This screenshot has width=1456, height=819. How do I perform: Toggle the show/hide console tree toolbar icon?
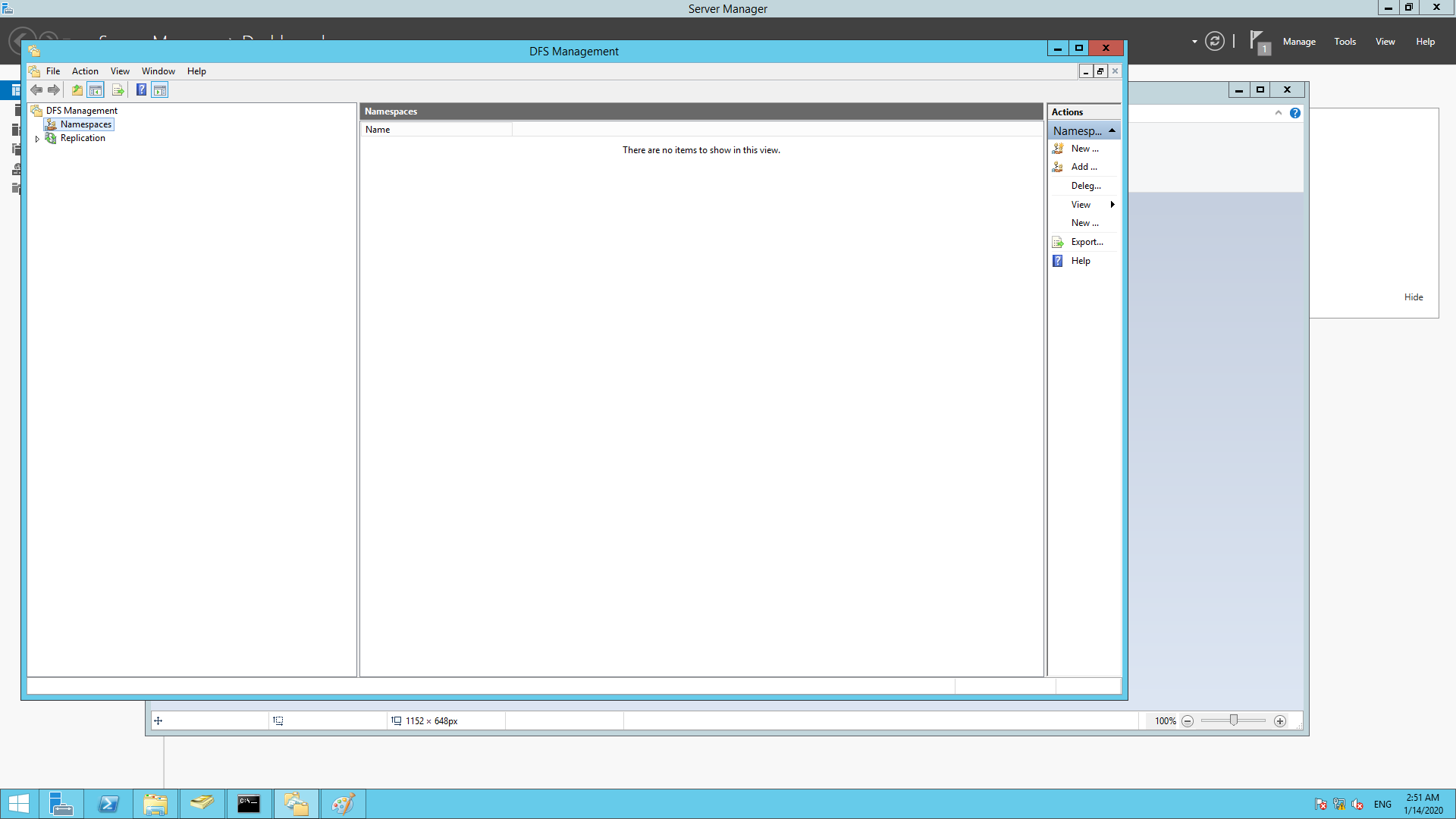pyautogui.click(x=96, y=89)
